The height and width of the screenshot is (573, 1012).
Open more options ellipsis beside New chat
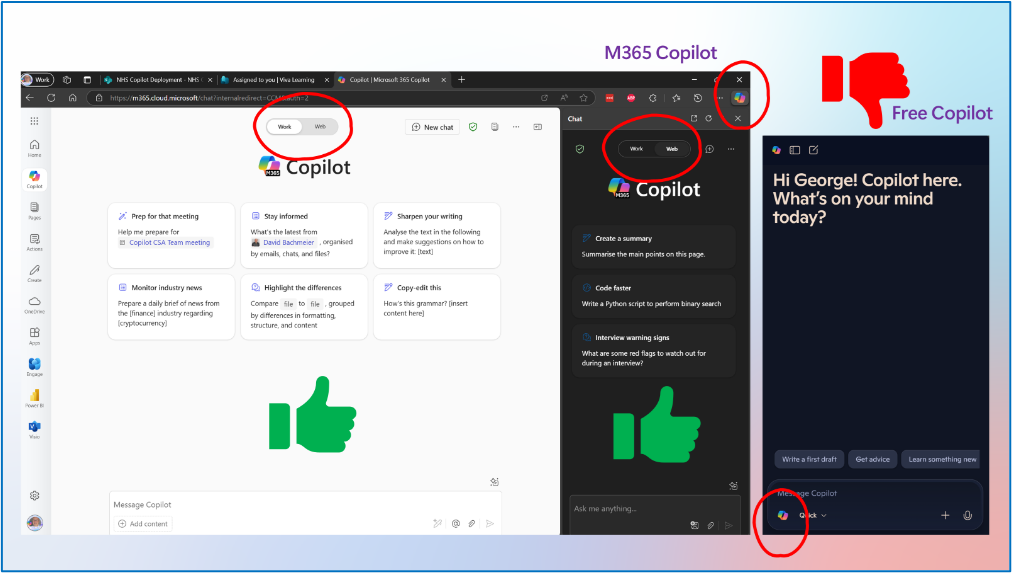tap(516, 127)
